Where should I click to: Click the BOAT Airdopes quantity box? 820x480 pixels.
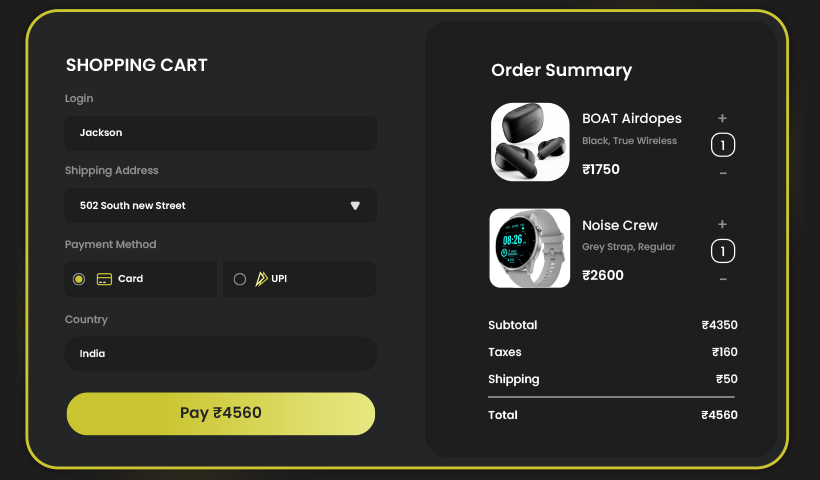pos(723,145)
